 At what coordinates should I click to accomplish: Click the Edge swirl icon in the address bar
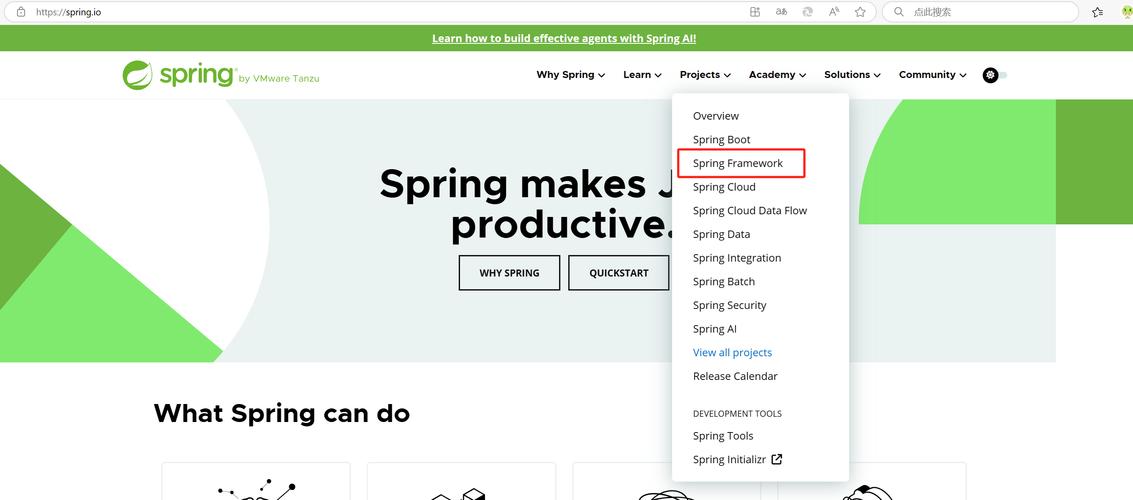click(x=808, y=12)
